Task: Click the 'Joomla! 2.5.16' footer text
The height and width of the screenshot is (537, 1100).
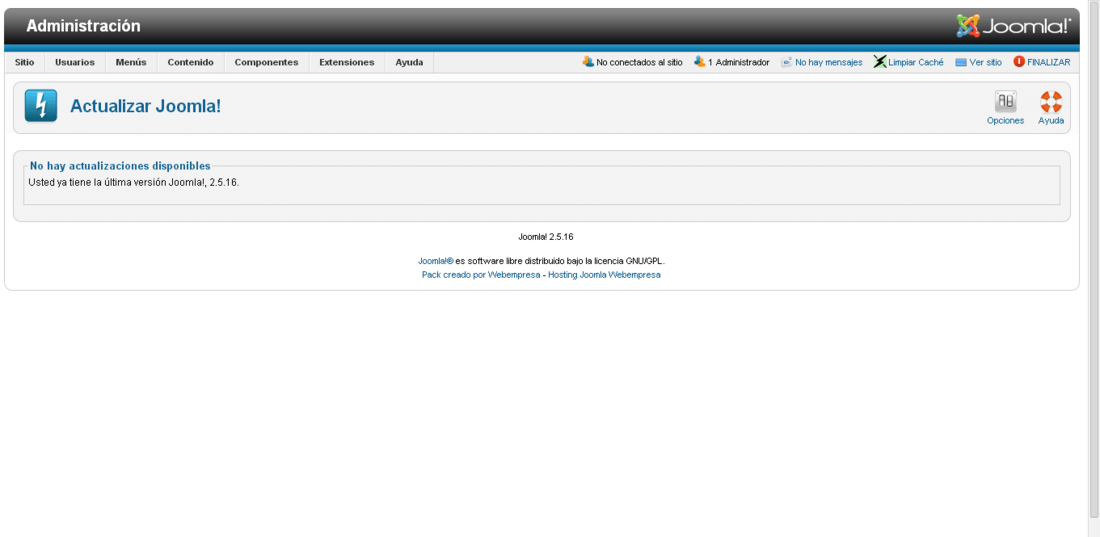Action: tap(546, 237)
